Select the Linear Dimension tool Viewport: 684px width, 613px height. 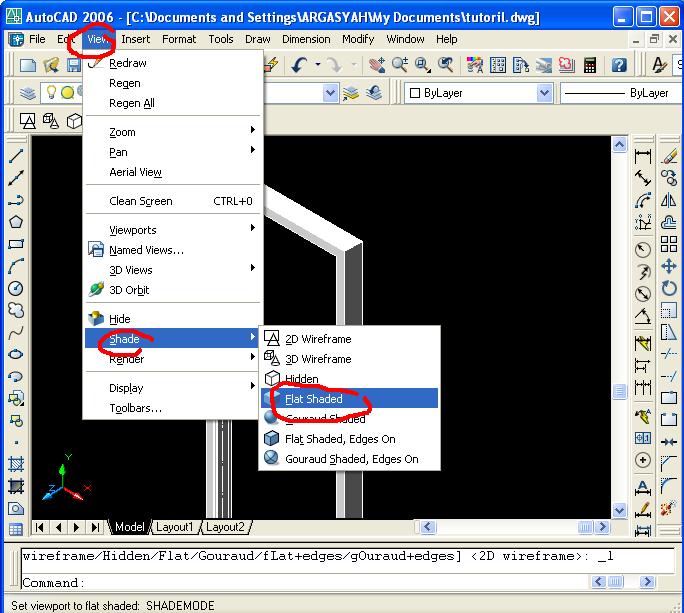[643, 156]
